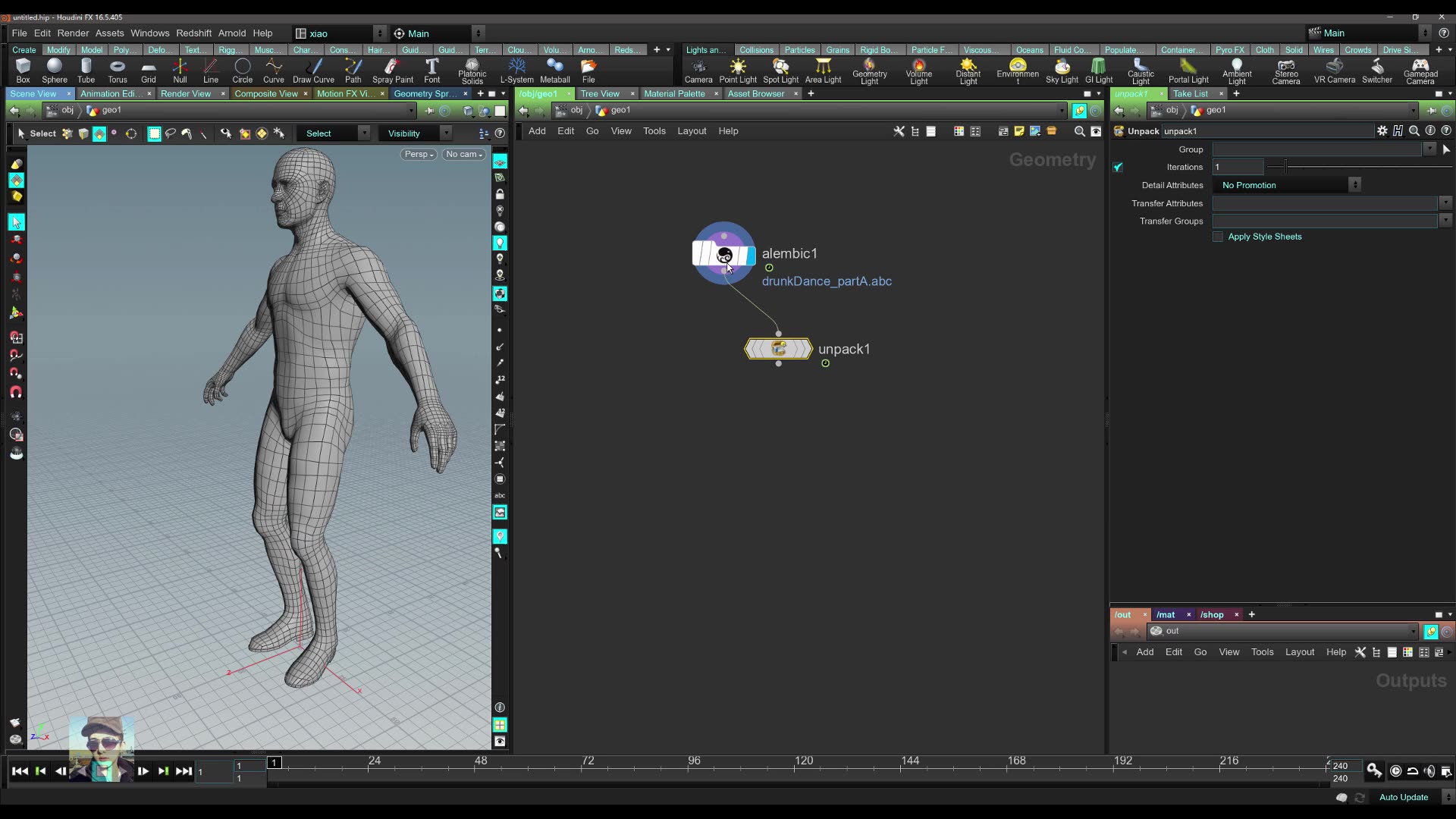Toggle pin on parameter pane
1456x819 pixels.
coord(1431,111)
